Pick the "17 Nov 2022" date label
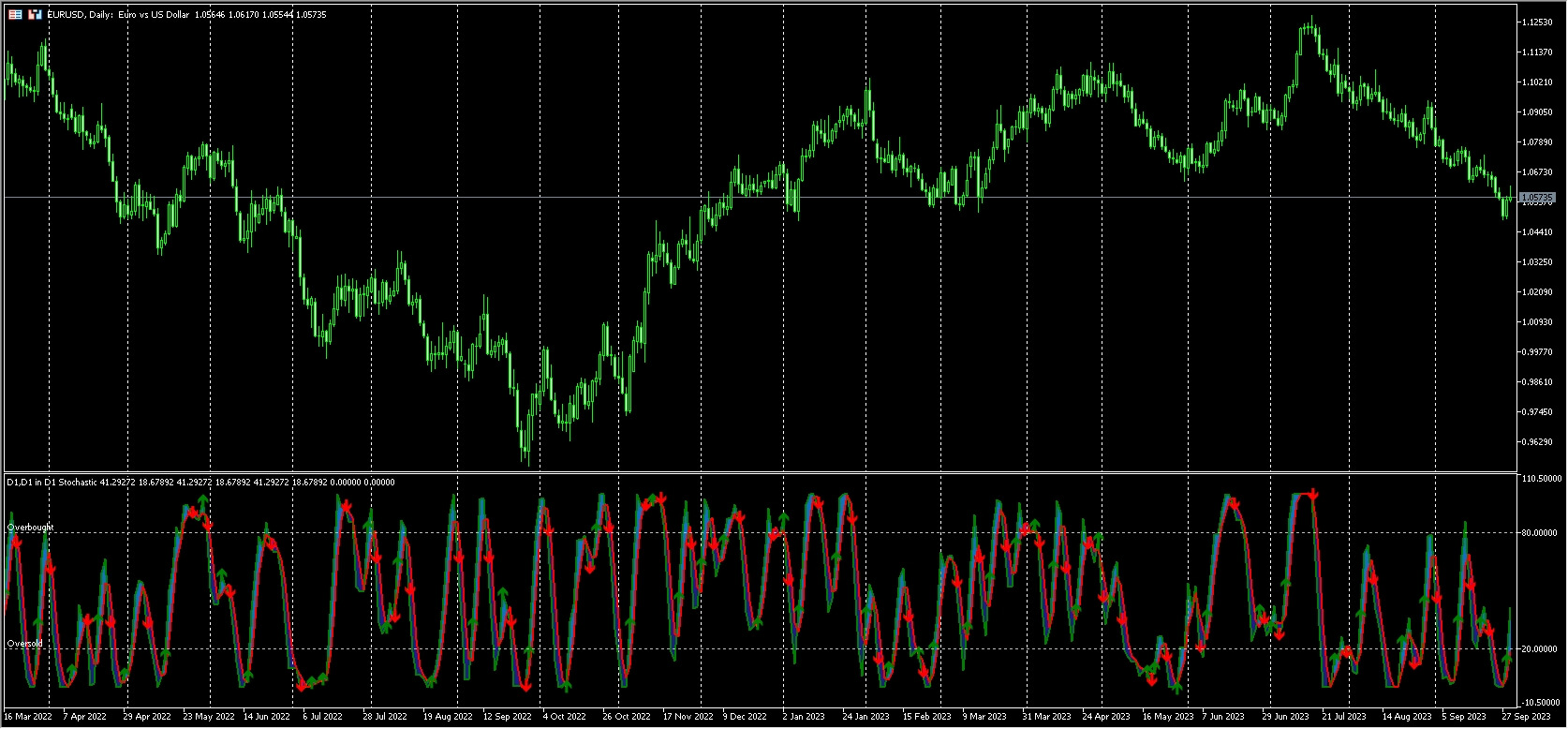Image resolution: width=1568 pixels, height=729 pixels. click(688, 717)
